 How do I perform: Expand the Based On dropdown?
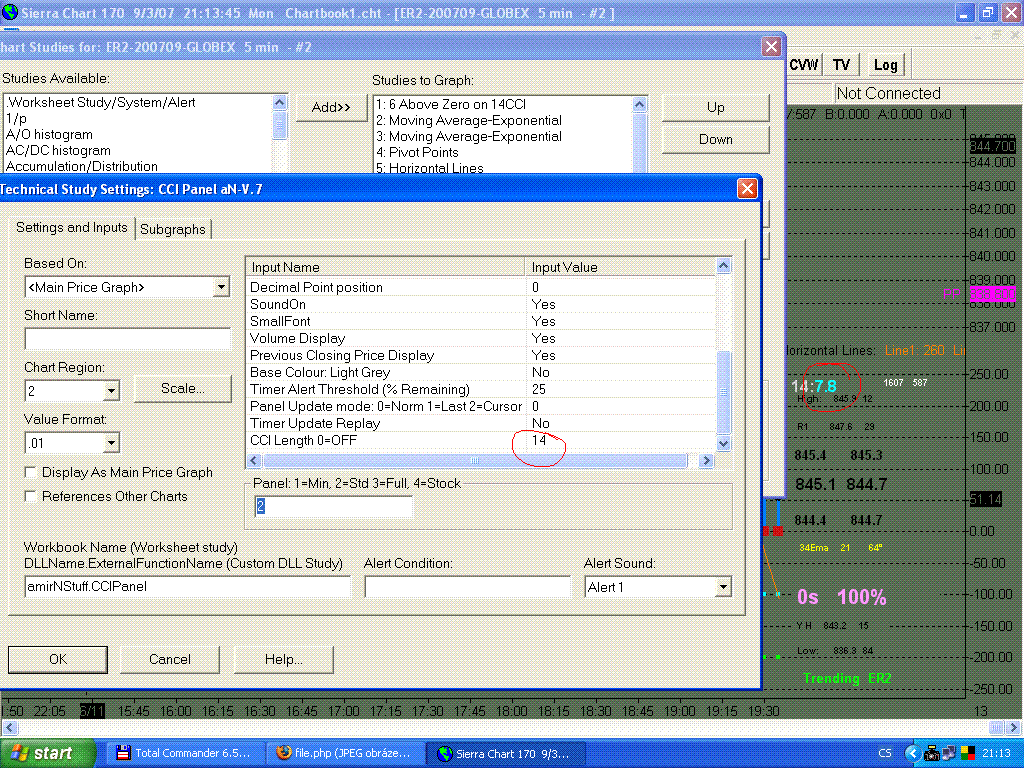[x=221, y=288]
